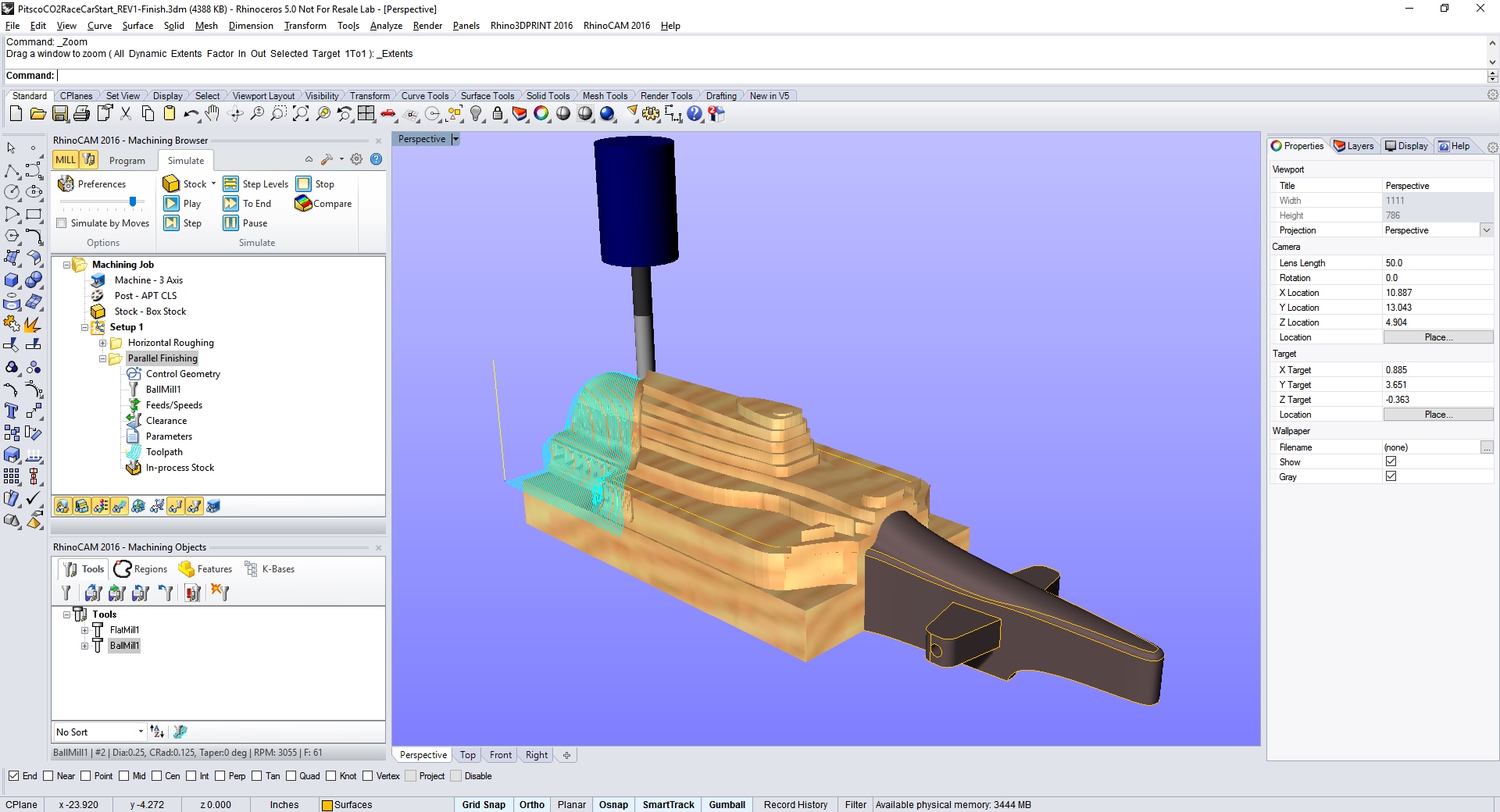This screenshot has width=1500, height=812.
Task: Collapse the Parallel Finishing node
Action: click(x=102, y=358)
